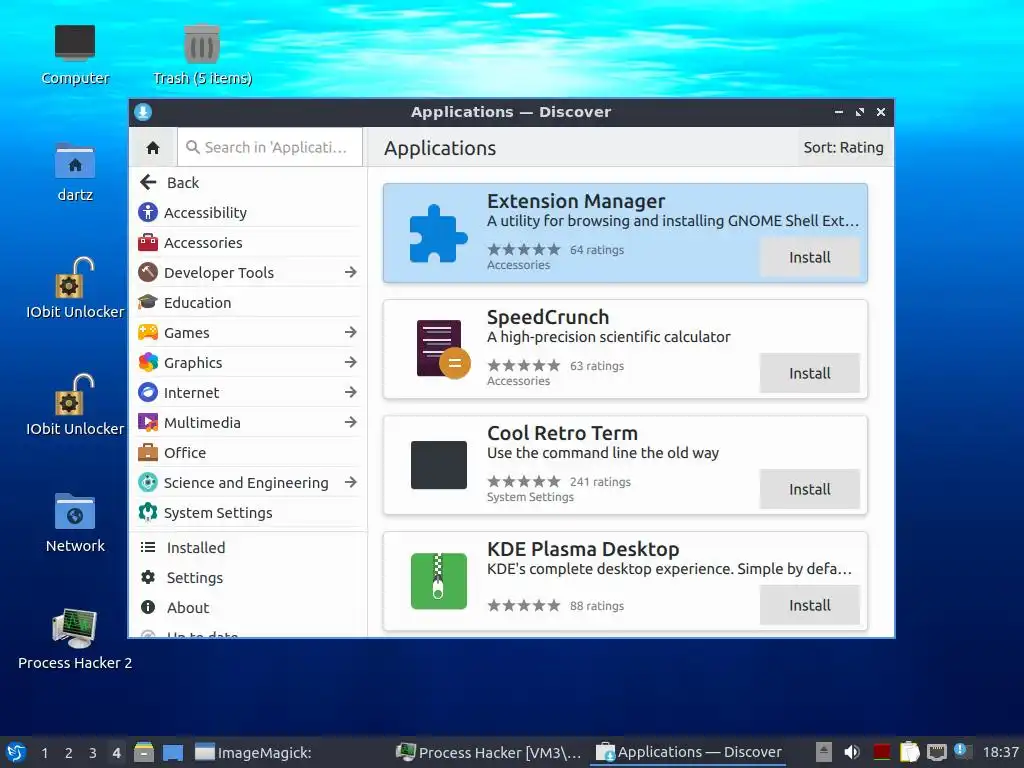The width and height of the screenshot is (1024, 768).
Task: Click the KDE Plasma Desktop zipper icon
Action: [439, 581]
